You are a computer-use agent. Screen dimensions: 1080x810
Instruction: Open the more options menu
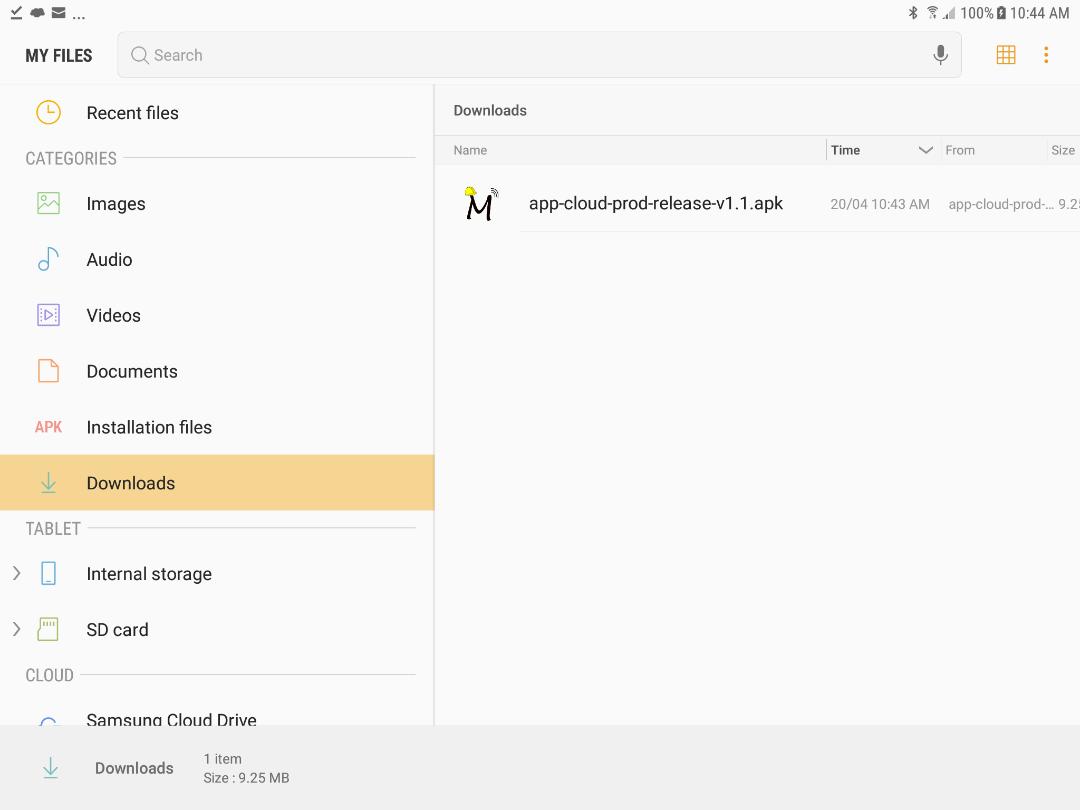coord(1046,54)
